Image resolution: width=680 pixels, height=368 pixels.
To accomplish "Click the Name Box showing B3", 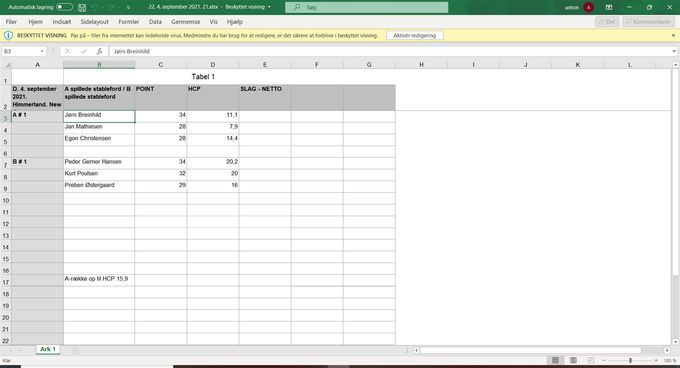I will click(x=20, y=51).
